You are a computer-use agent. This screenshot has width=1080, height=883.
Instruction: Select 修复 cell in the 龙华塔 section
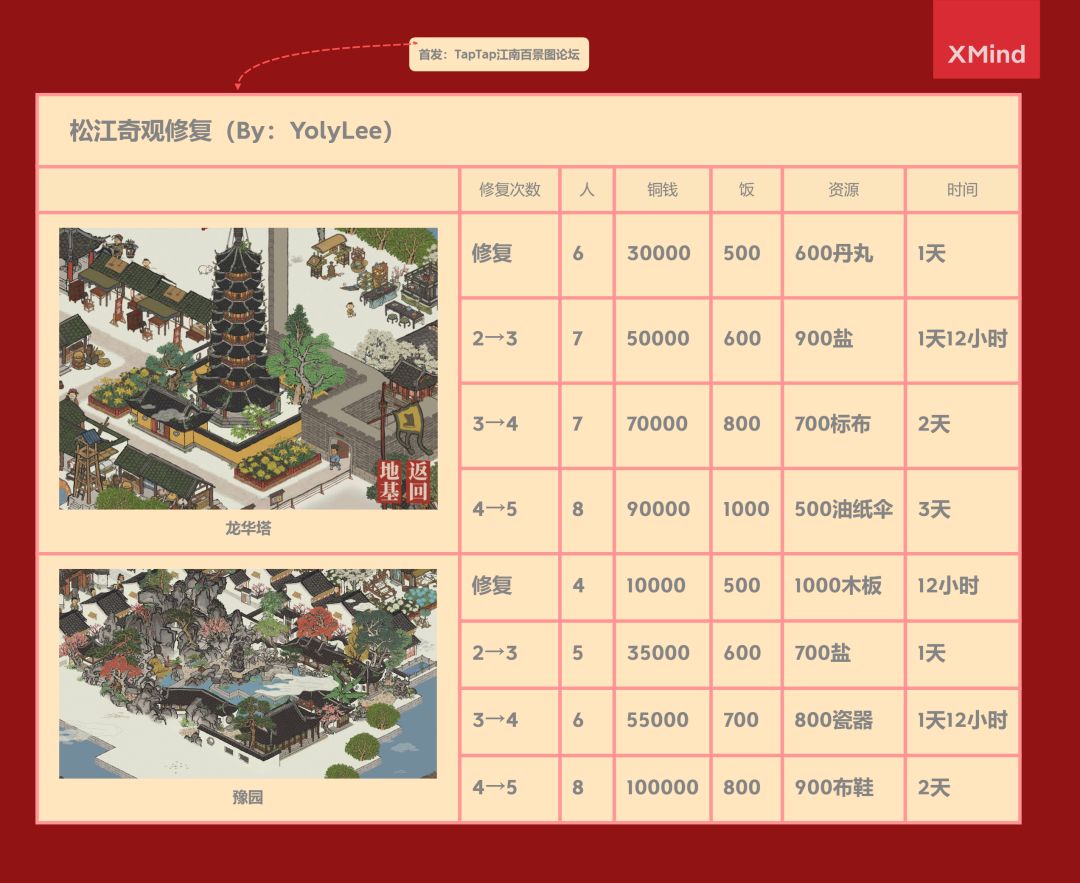pos(510,255)
